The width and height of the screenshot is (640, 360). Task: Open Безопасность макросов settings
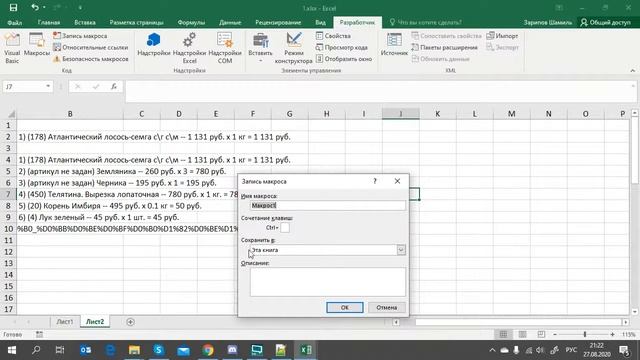91,59
